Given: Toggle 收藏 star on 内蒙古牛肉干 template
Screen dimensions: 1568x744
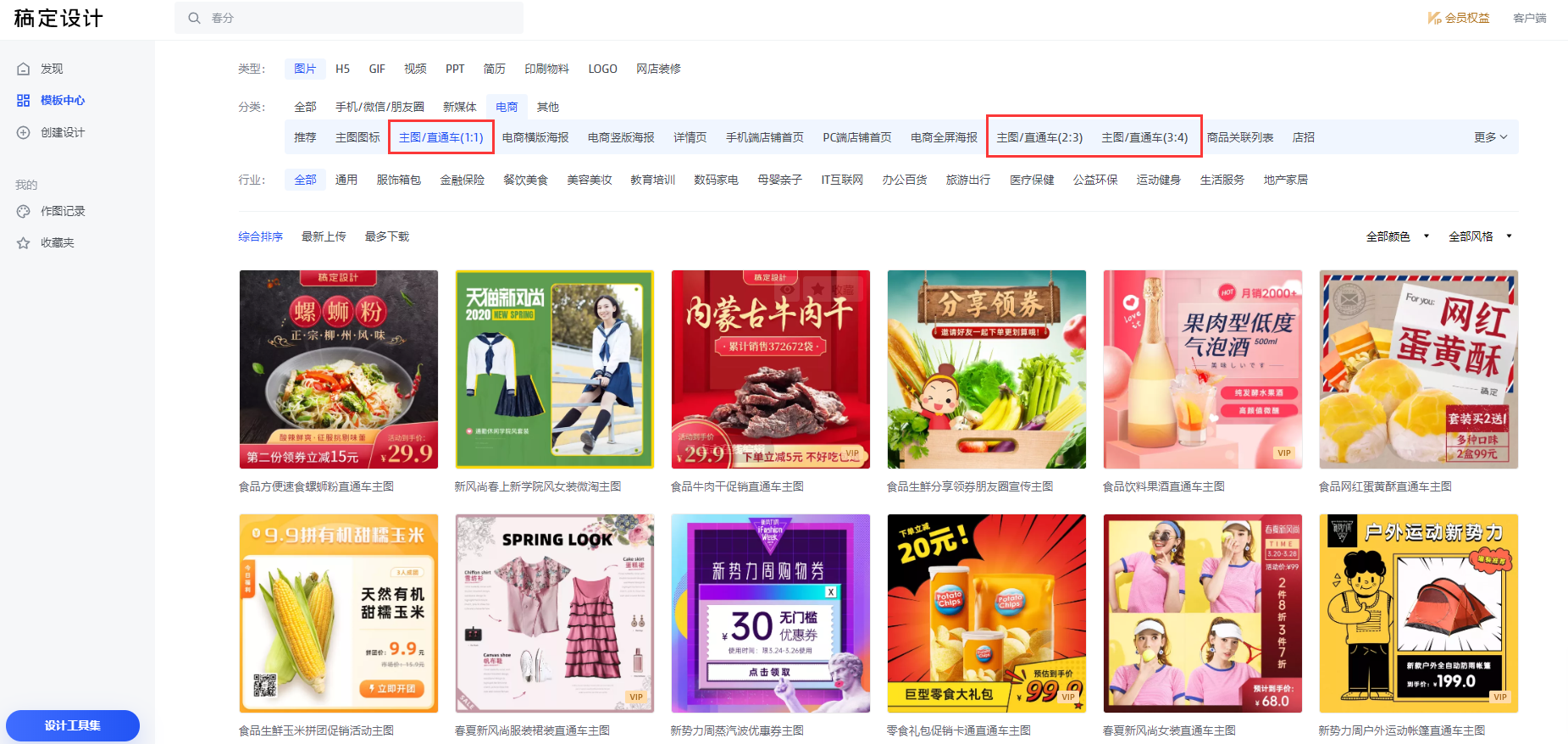Looking at the screenshot, I should (x=818, y=290).
